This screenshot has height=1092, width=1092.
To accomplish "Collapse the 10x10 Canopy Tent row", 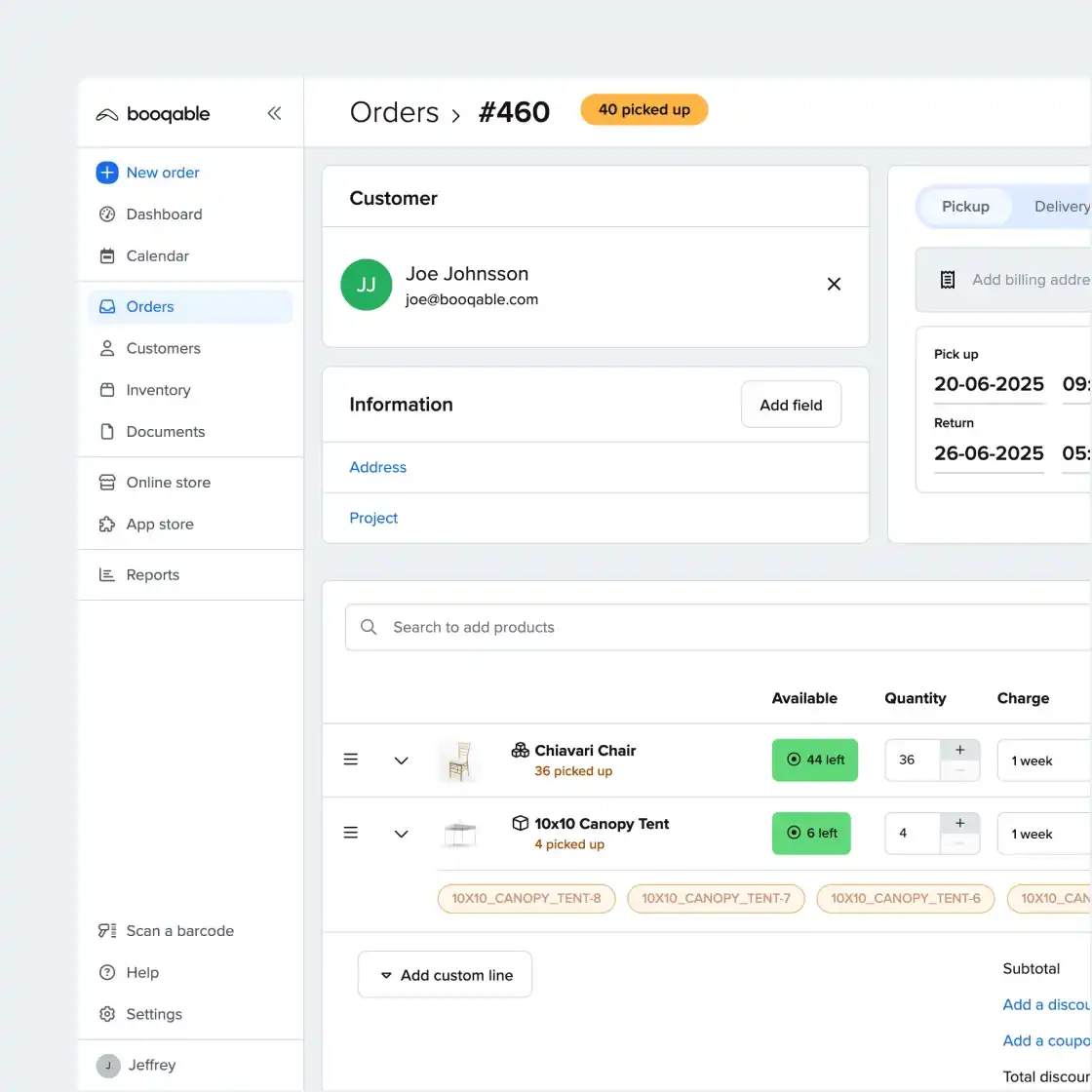I will pos(401,834).
